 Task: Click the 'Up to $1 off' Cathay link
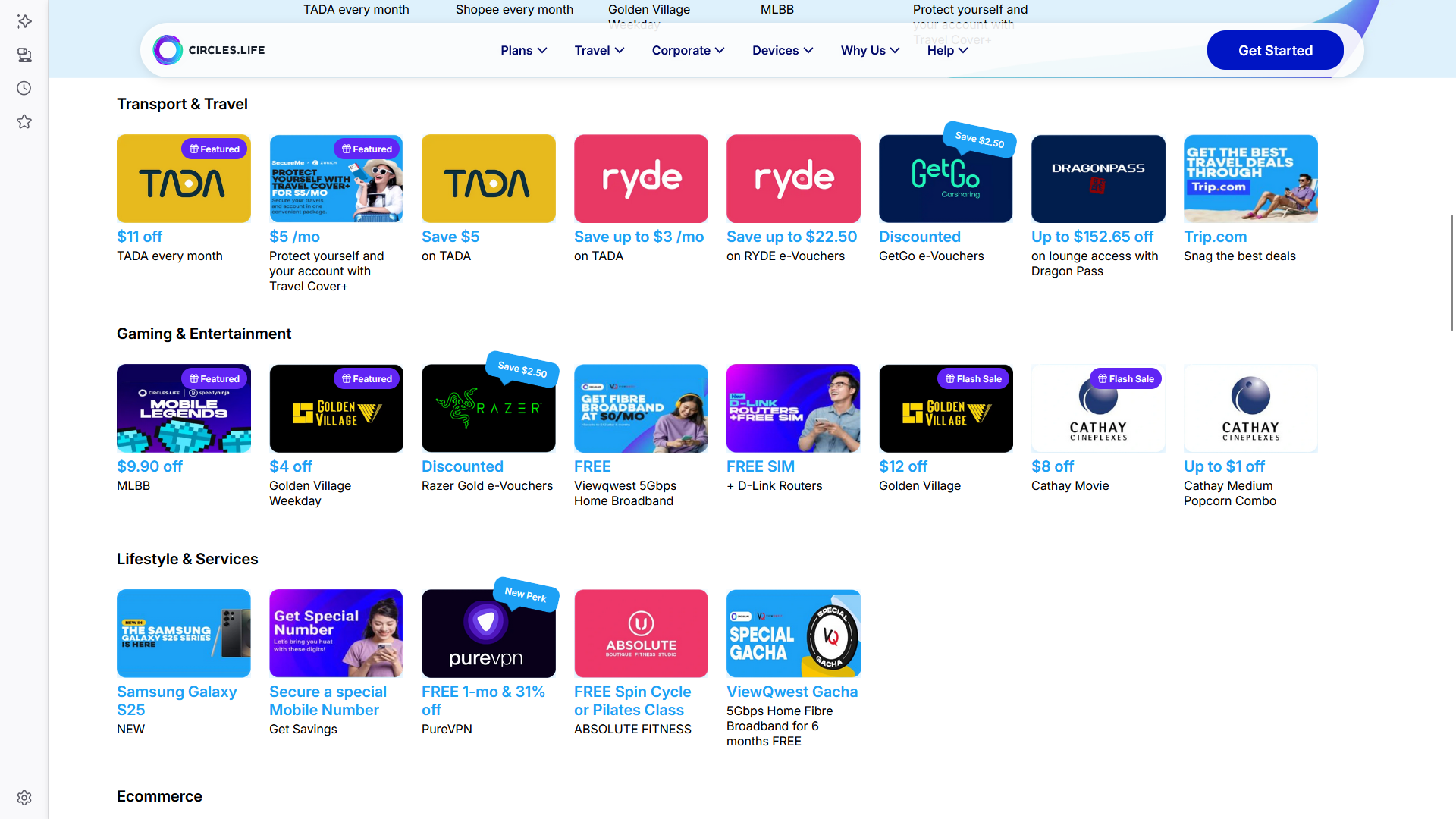[1224, 466]
